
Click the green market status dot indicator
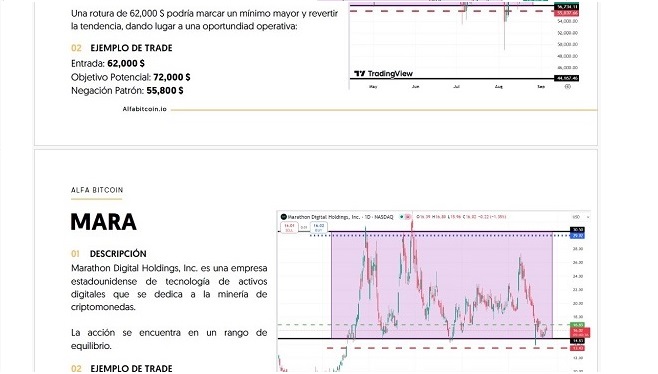coord(402,217)
